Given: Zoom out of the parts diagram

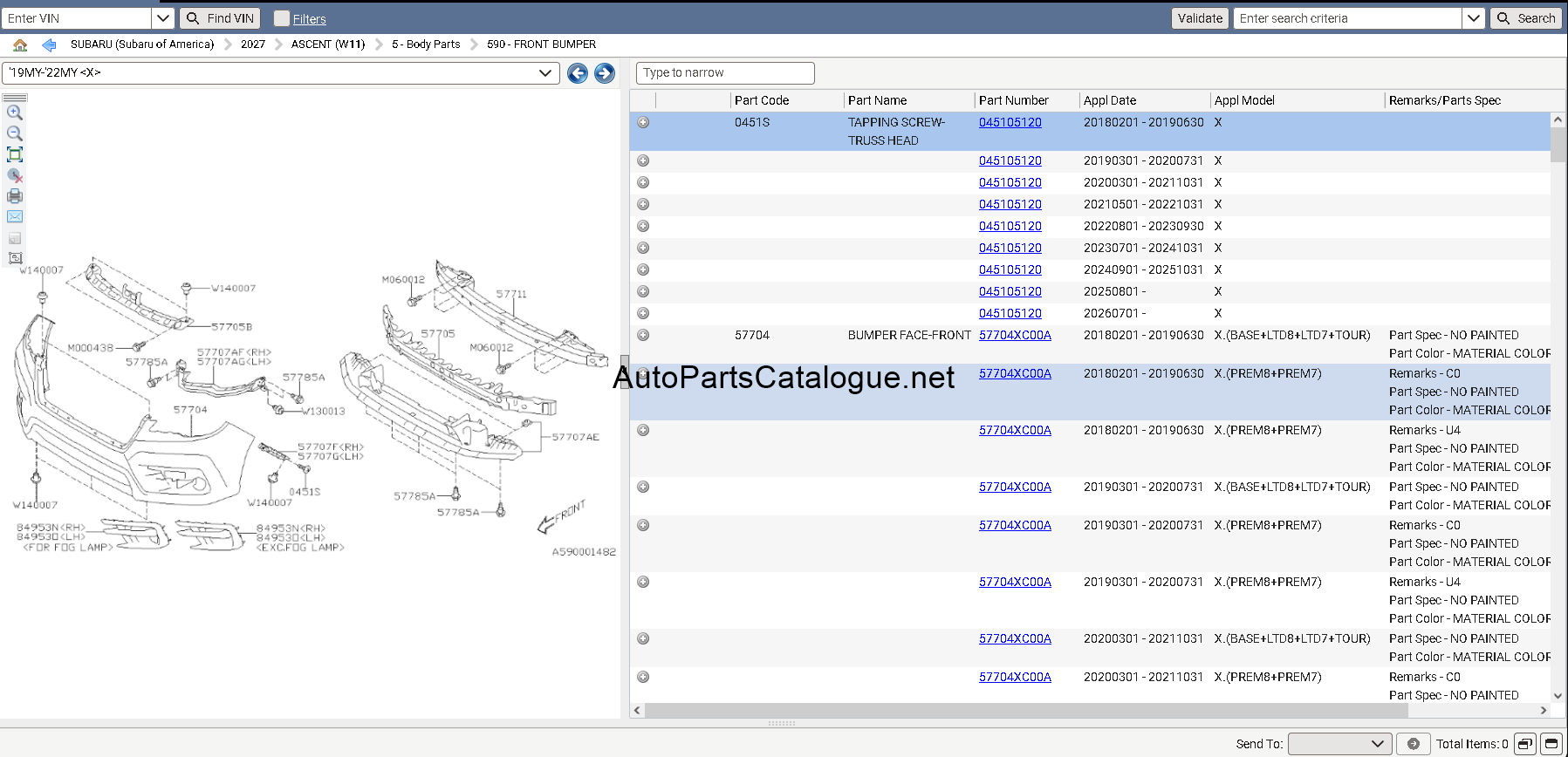Looking at the screenshot, I should 14,133.
